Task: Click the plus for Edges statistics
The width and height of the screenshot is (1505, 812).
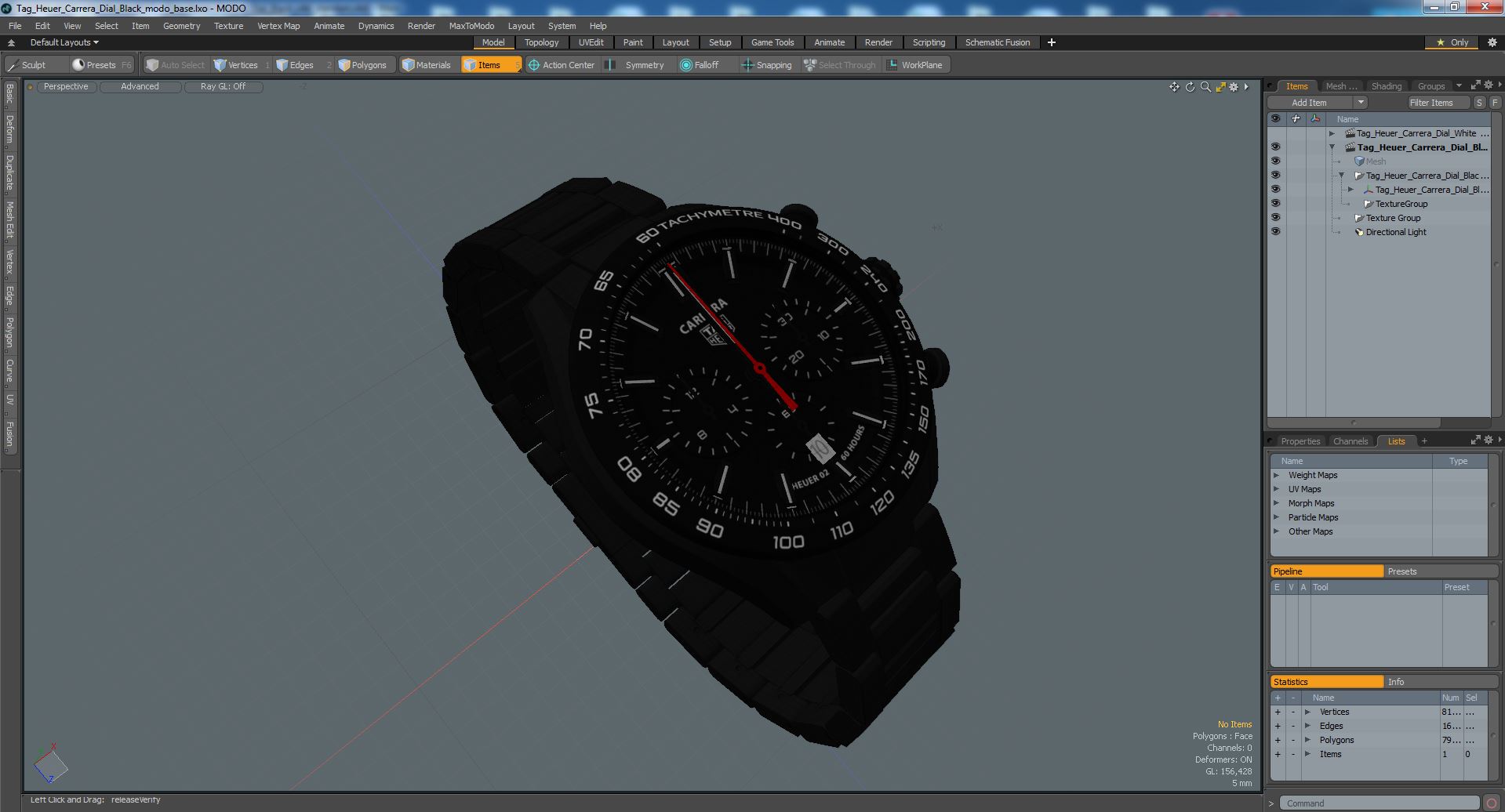Action: pos(1278,726)
